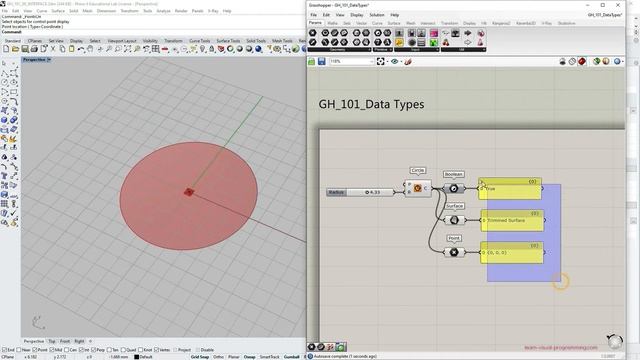Open the Solution menu in Grasshopper

[377, 15]
